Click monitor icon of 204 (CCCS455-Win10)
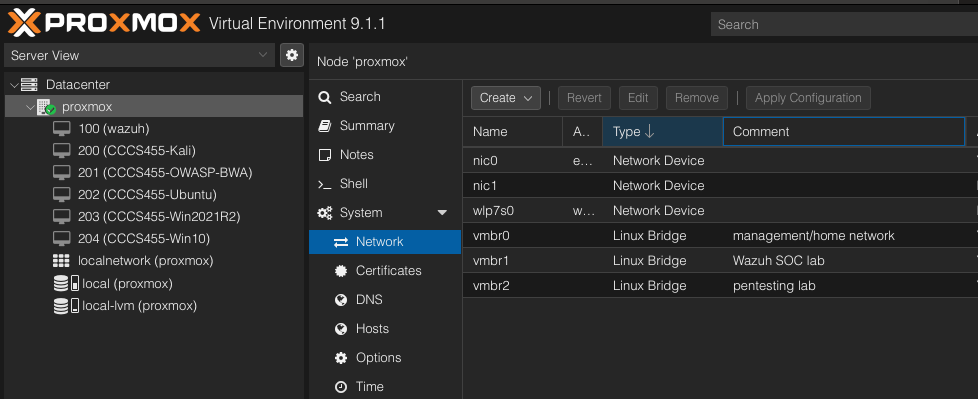This screenshot has width=978, height=399. [61, 239]
